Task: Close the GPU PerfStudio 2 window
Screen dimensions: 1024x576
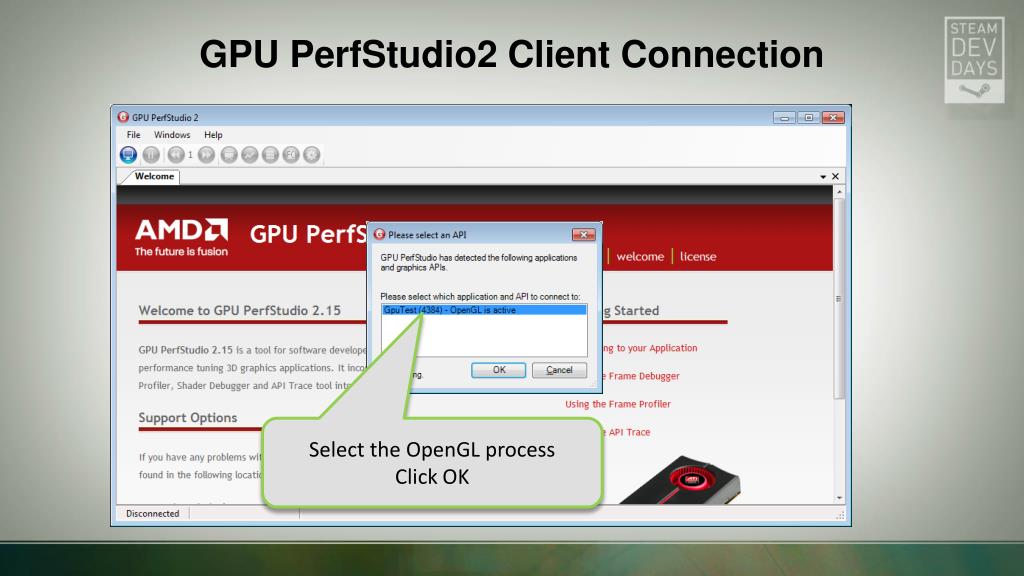Action: pyautogui.click(x=833, y=118)
